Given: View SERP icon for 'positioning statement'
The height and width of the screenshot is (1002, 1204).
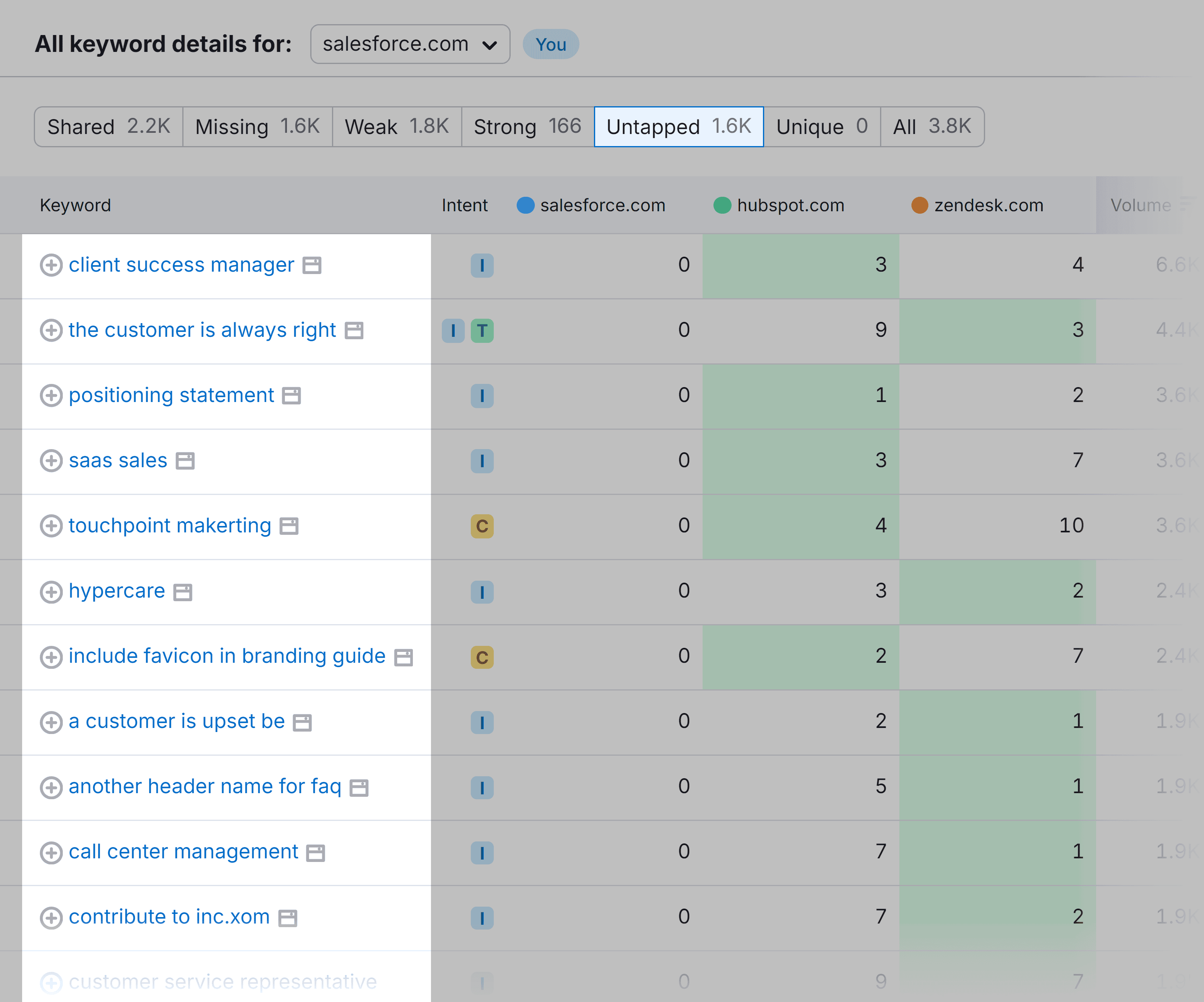Looking at the screenshot, I should (291, 396).
